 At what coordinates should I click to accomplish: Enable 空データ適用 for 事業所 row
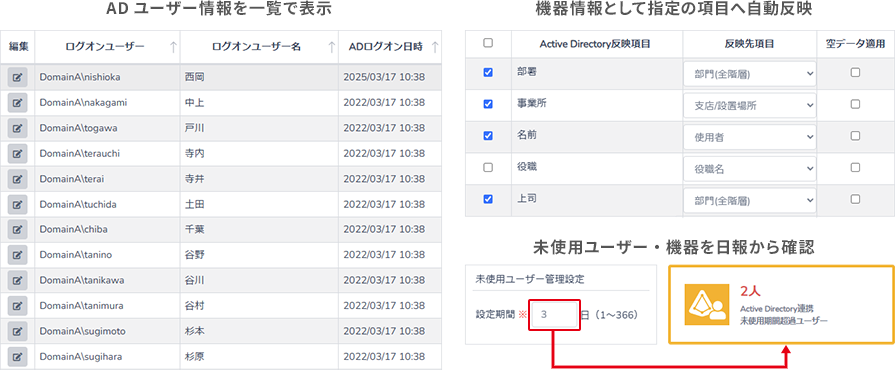pyautogui.click(x=855, y=104)
